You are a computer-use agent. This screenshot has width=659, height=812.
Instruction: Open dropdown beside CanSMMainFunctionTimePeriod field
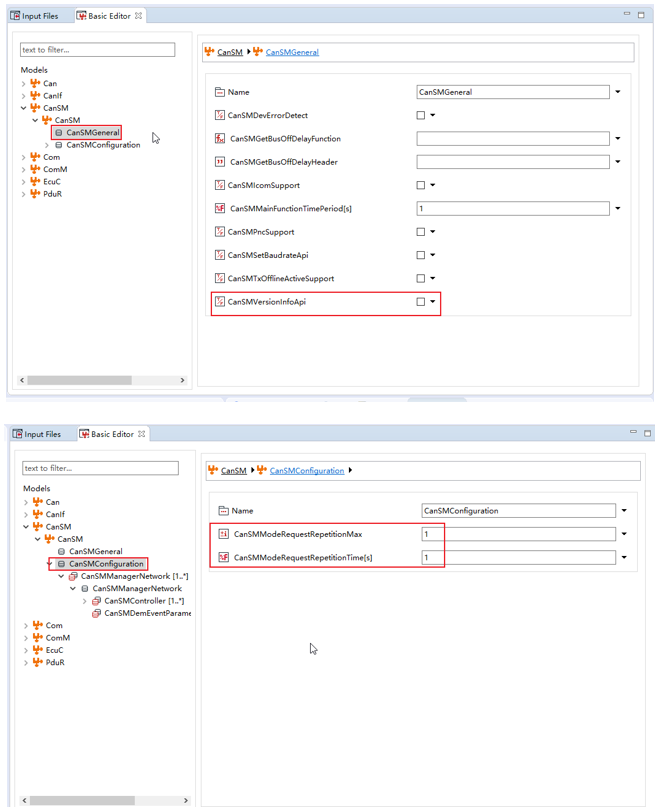(618, 208)
